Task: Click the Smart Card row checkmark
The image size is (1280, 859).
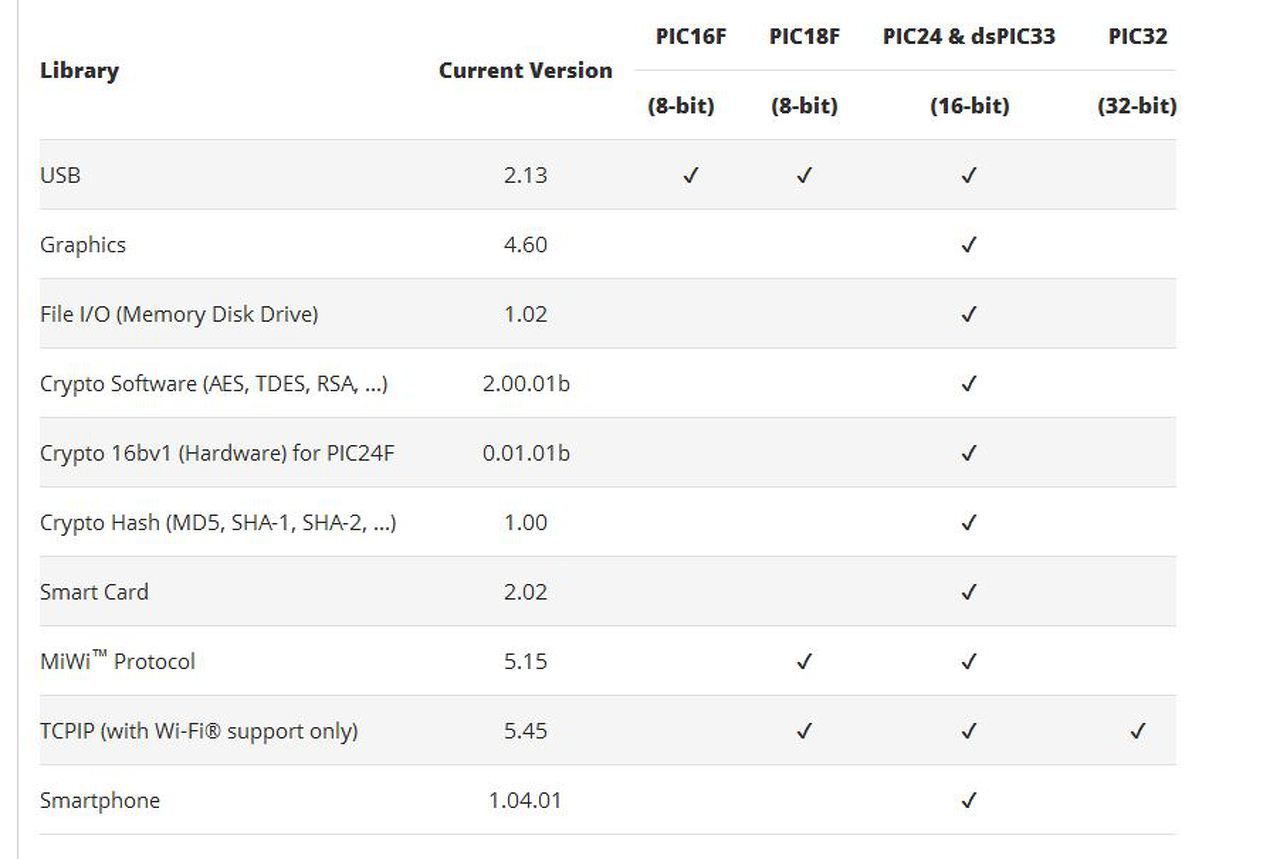Action: pos(968,592)
